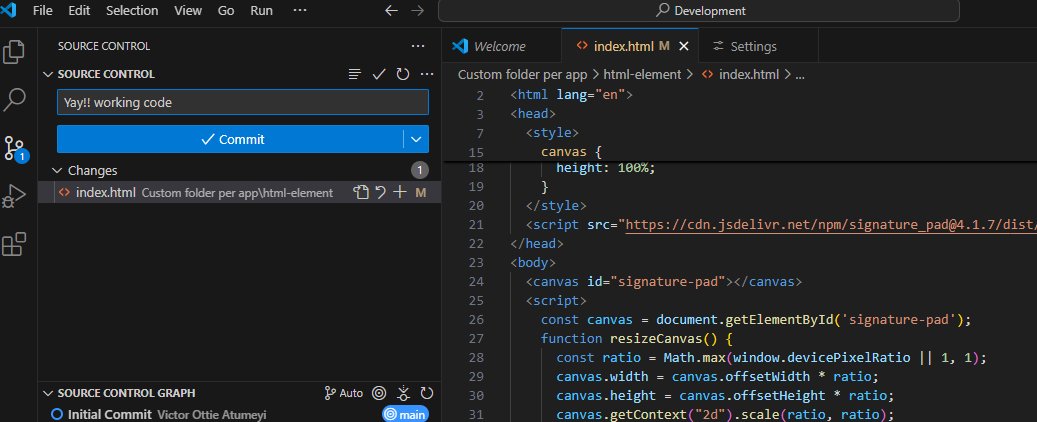Switch to the Welcome tab
Image resolution: width=1037 pixels, height=422 pixels.
tap(501, 46)
